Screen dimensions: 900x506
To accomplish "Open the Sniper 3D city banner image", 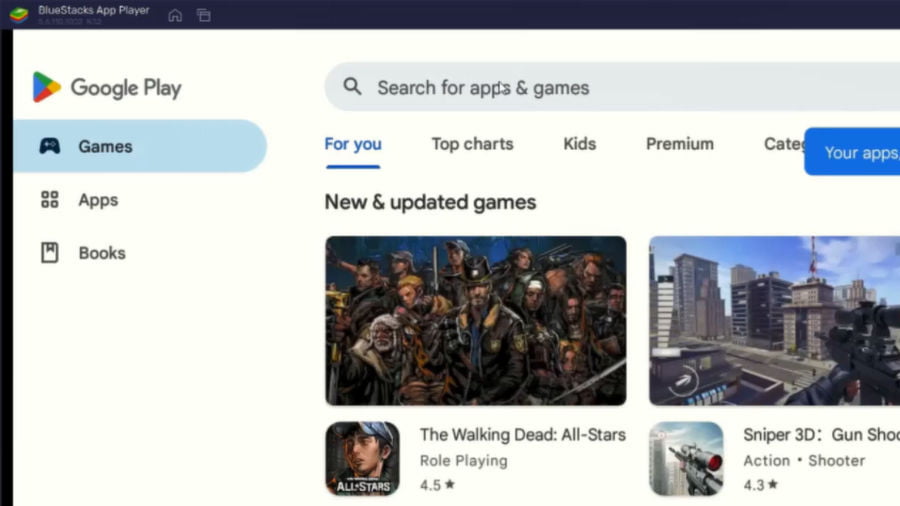I will pos(774,321).
